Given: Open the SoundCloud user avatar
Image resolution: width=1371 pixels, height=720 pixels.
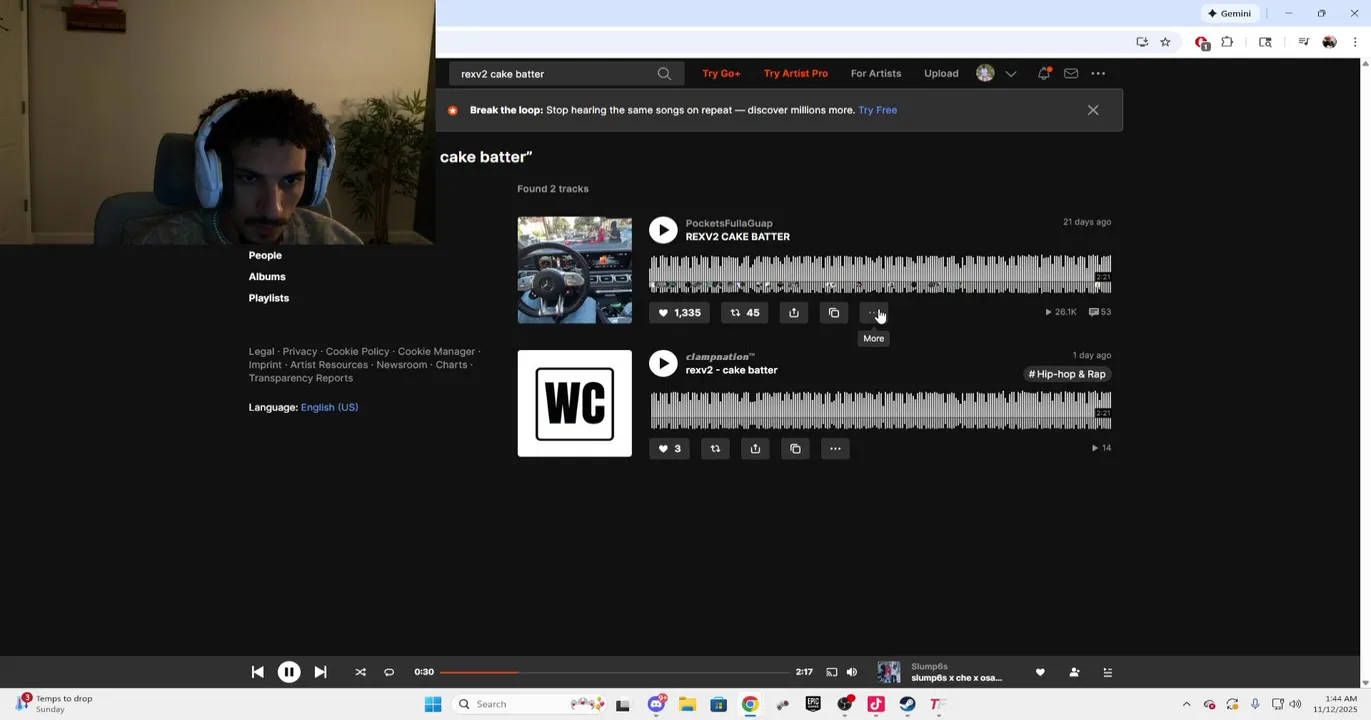Looking at the screenshot, I should (x=985, y=73).
